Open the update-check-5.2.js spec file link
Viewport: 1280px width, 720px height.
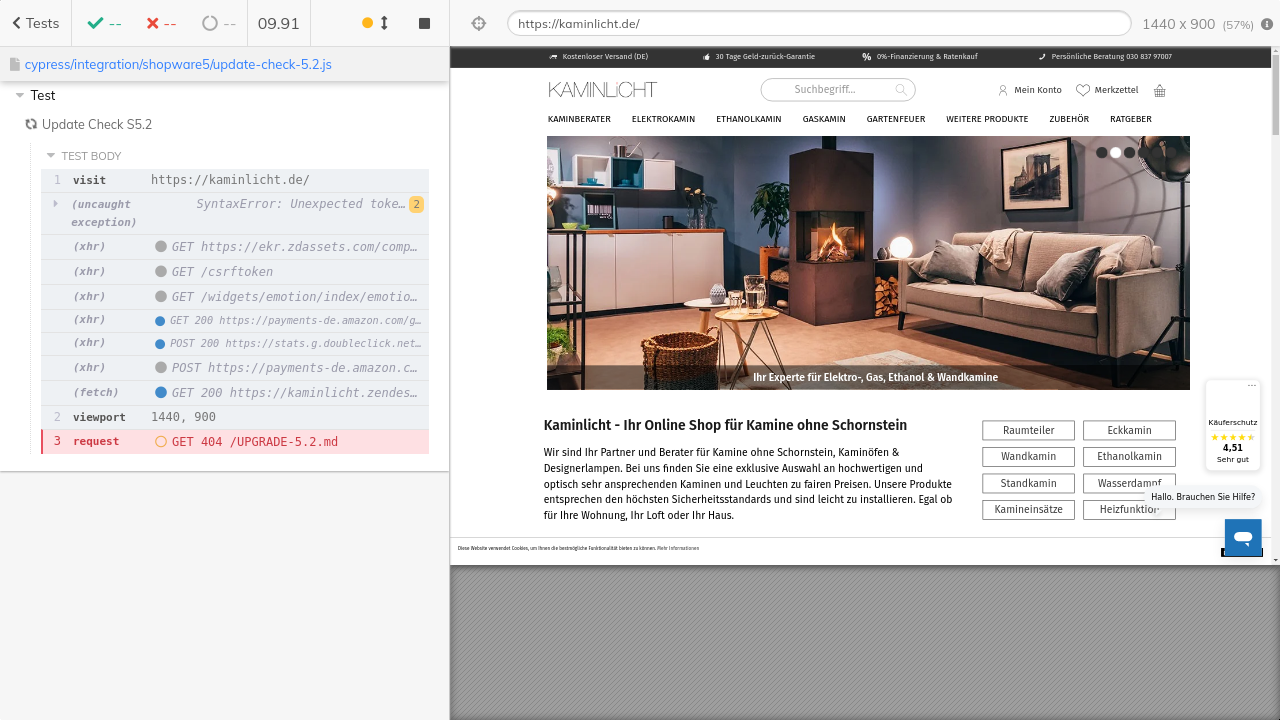coord(178,64)
